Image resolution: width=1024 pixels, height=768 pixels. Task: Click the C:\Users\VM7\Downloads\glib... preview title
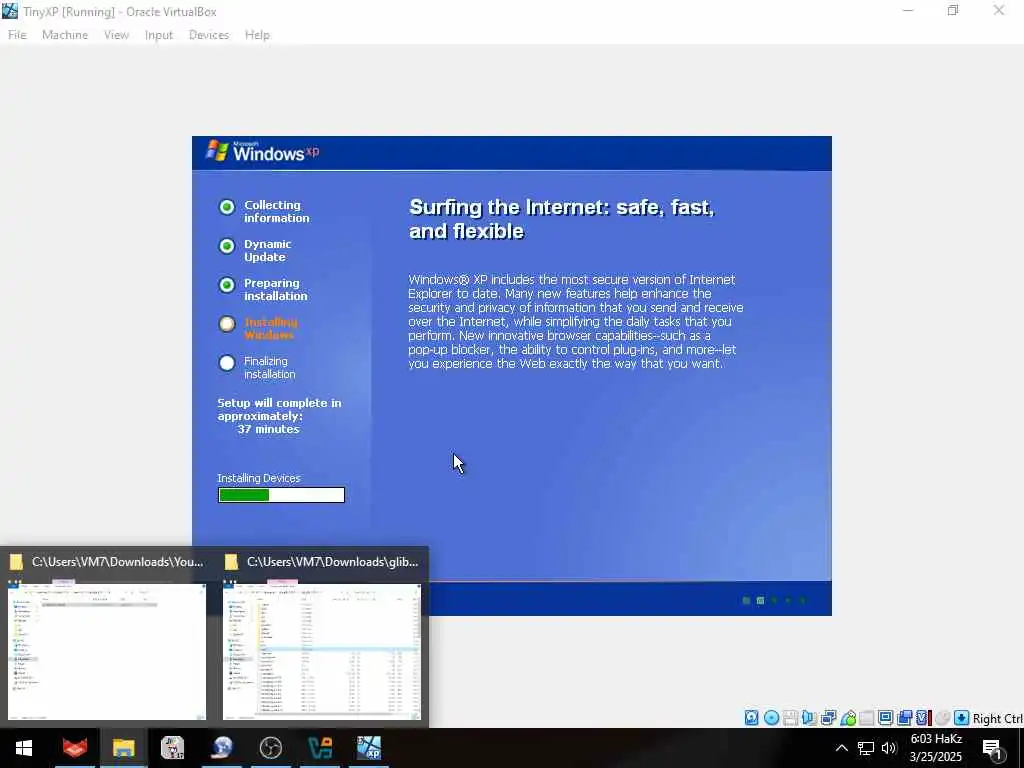[332, 562]
